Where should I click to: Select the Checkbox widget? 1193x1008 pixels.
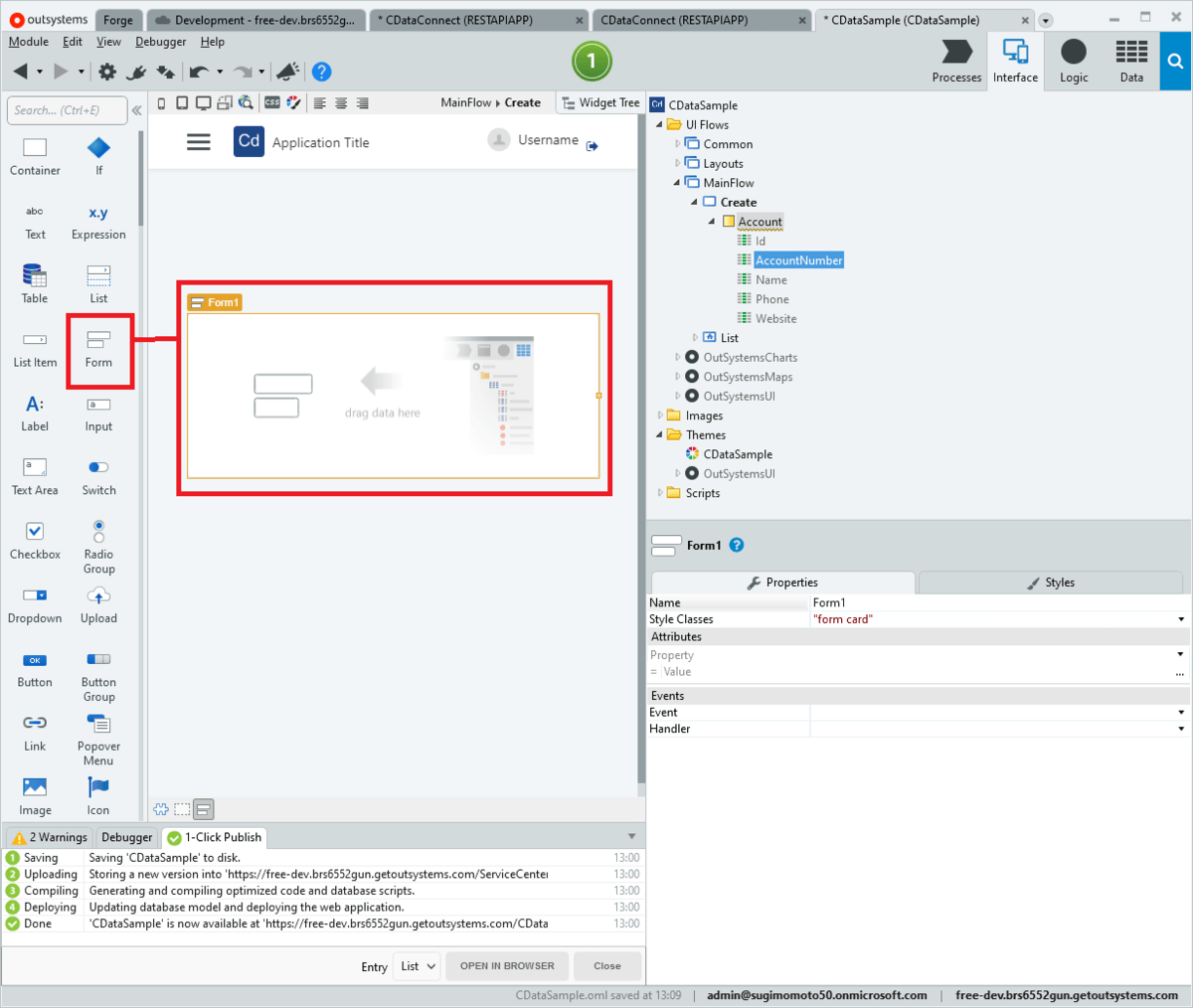coord(35,541)
